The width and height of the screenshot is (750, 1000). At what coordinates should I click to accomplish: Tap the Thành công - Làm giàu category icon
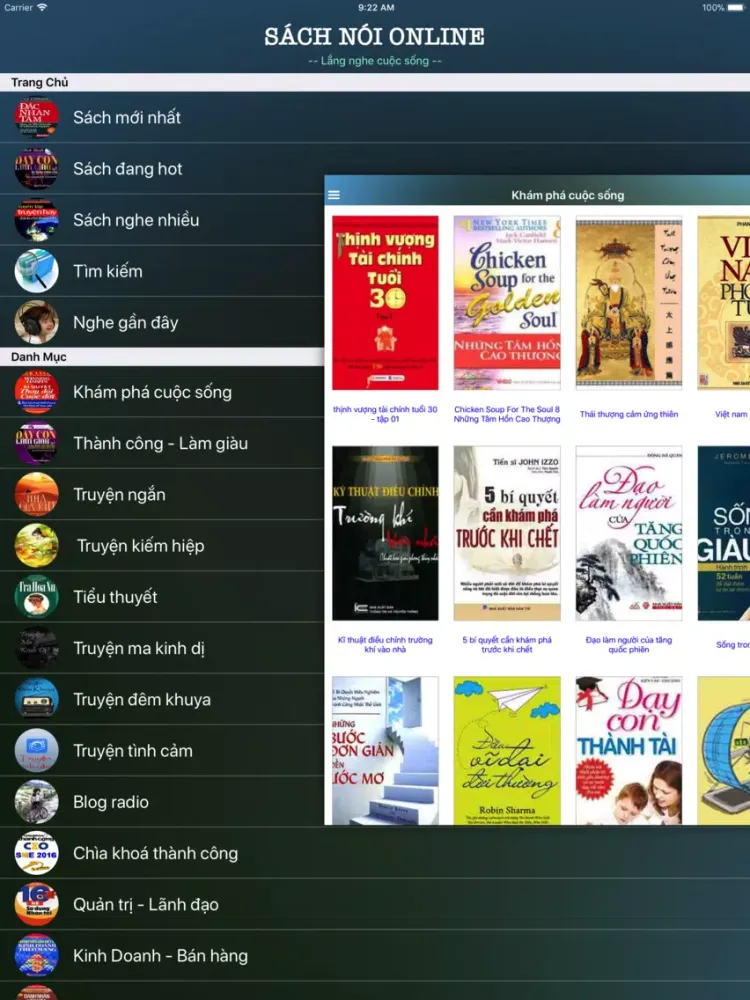(36, 443)
